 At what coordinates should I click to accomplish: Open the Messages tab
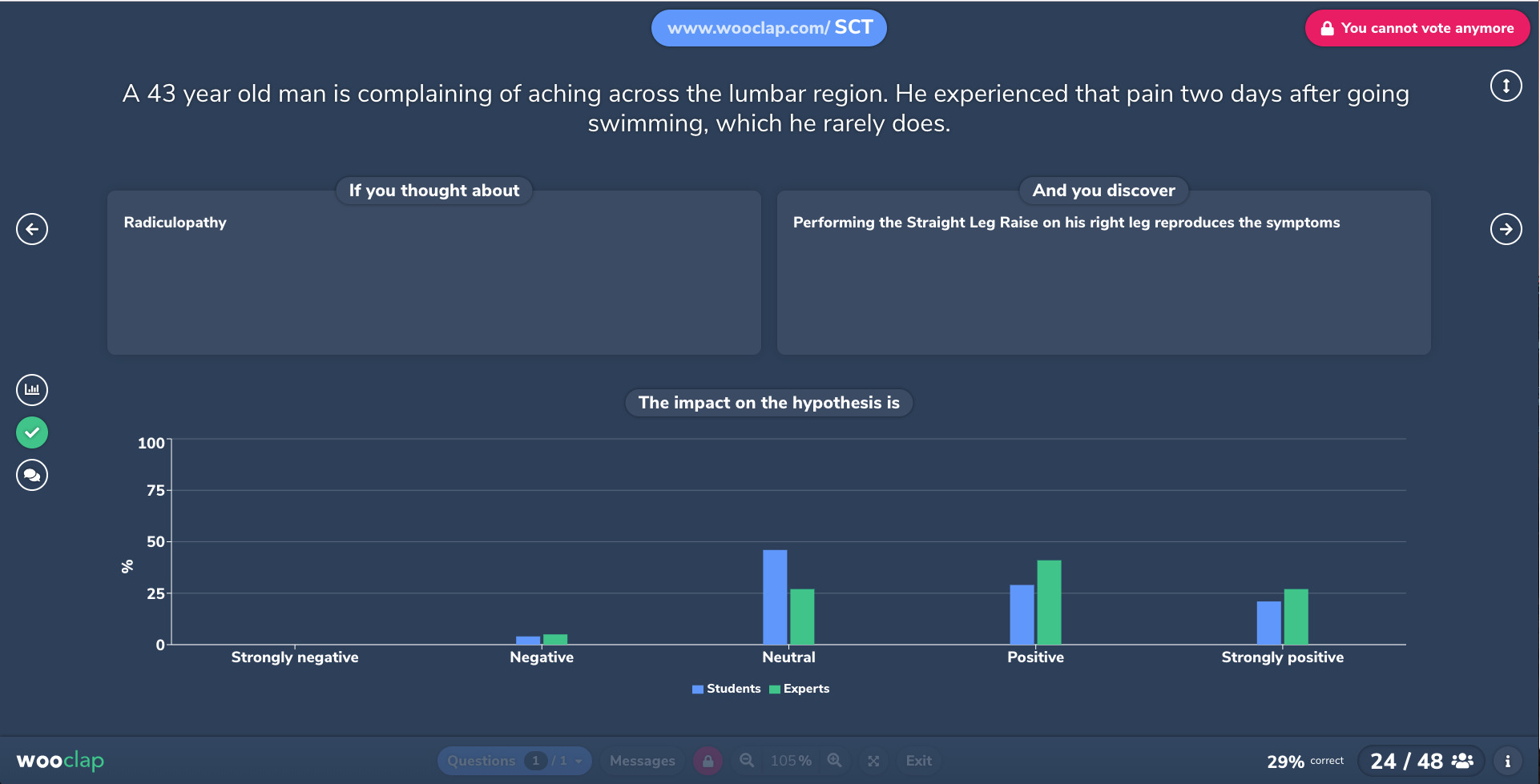[x=642, y=761]
